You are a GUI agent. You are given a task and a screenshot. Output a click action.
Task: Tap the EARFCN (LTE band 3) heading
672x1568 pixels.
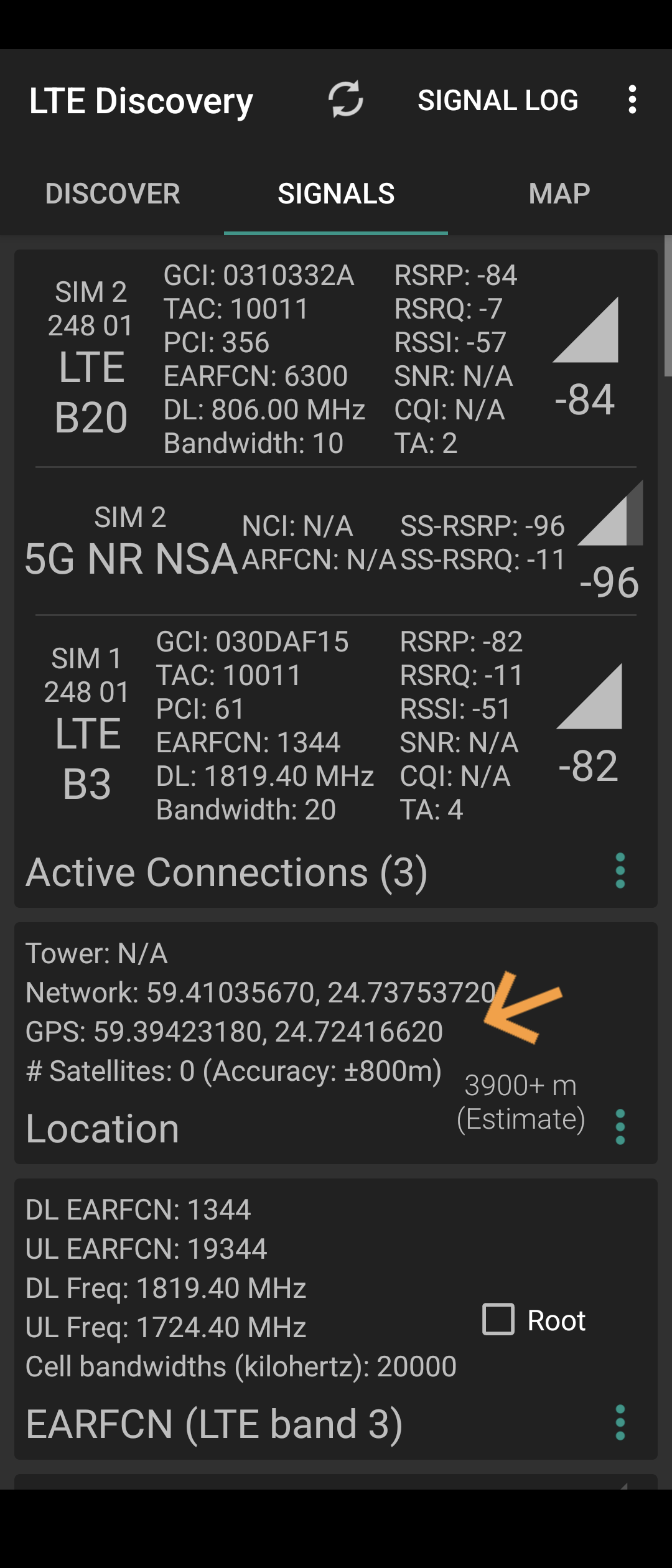coord(215,1424)
